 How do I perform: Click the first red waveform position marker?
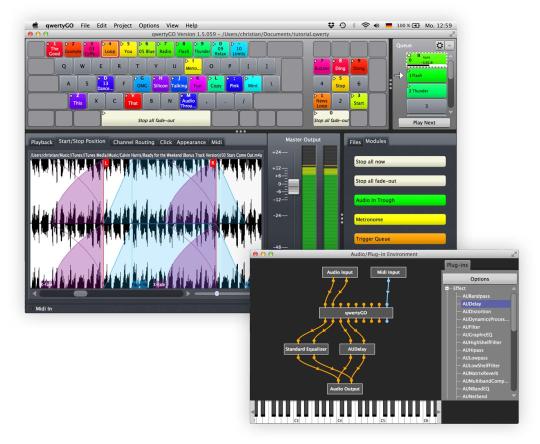coord(106,163)
